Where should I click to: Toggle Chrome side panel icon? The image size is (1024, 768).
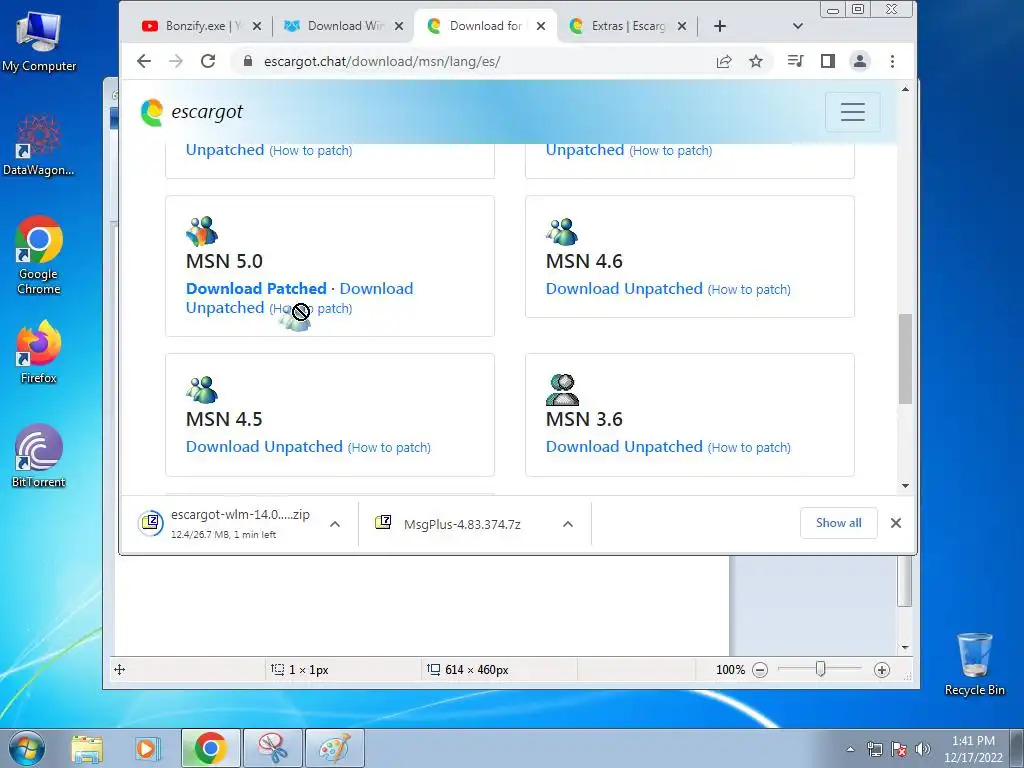pyautogui.click(x=827, y=61)
